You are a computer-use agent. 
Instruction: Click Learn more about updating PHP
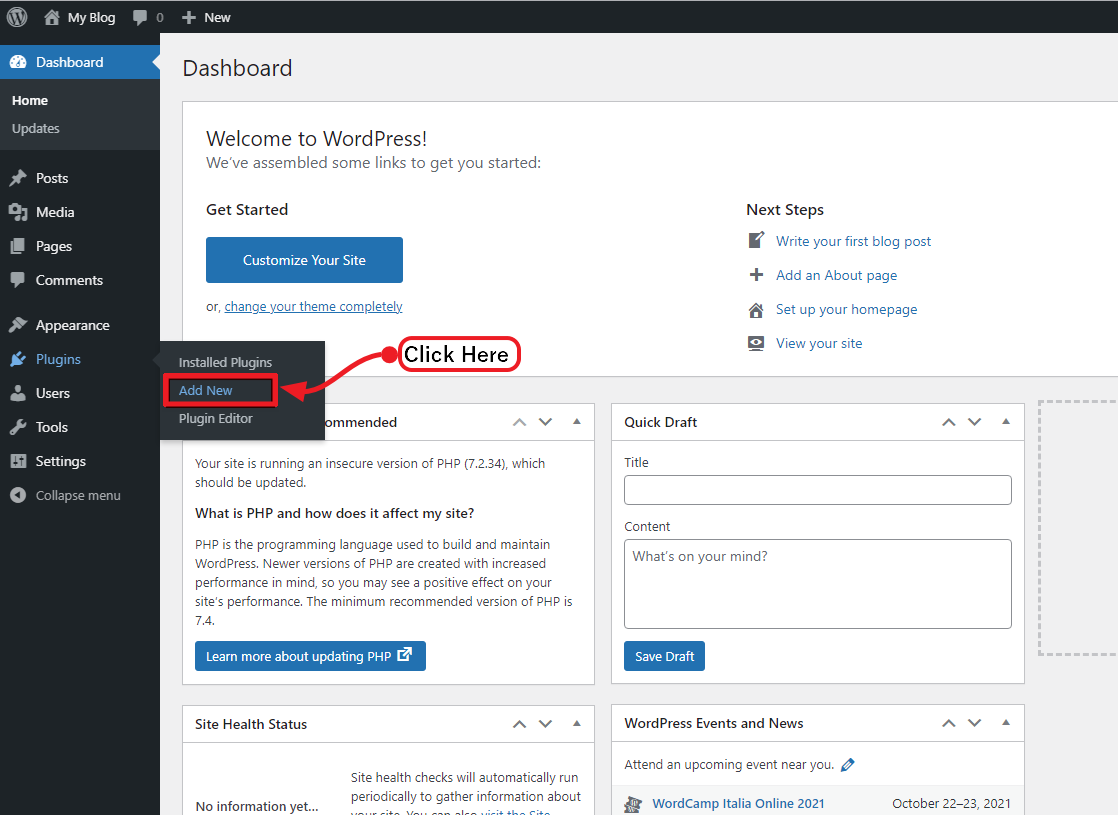pos(310,656)
